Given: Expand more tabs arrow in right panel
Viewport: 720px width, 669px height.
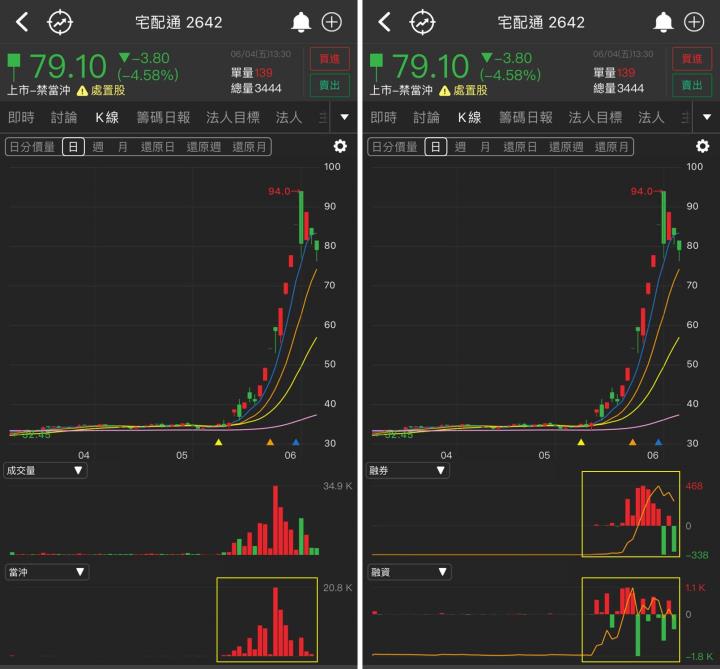Looking at the screenshot, I should click(707, 117).
